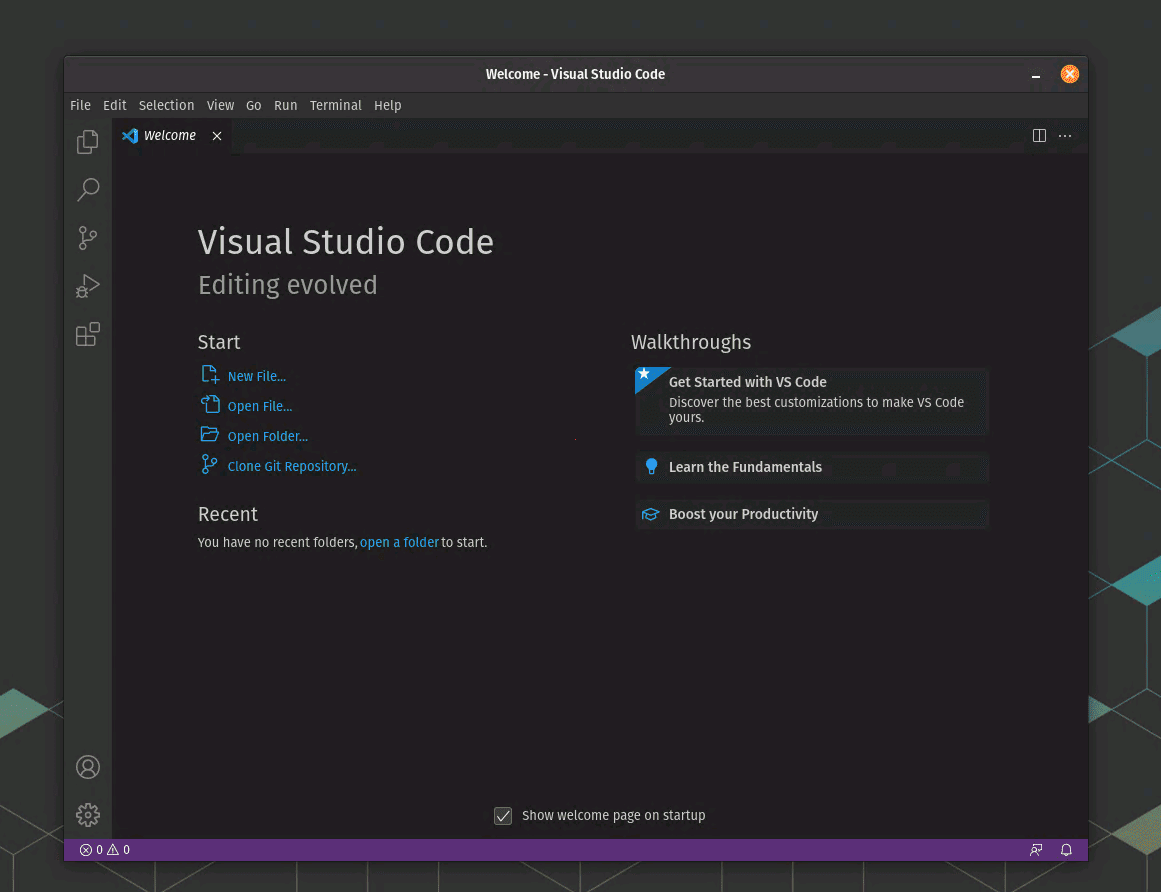This screenshot has height=892, width=1161.
Task: Open the Manage gear icon
Action: pyautogui.click(x=88, y=815)
